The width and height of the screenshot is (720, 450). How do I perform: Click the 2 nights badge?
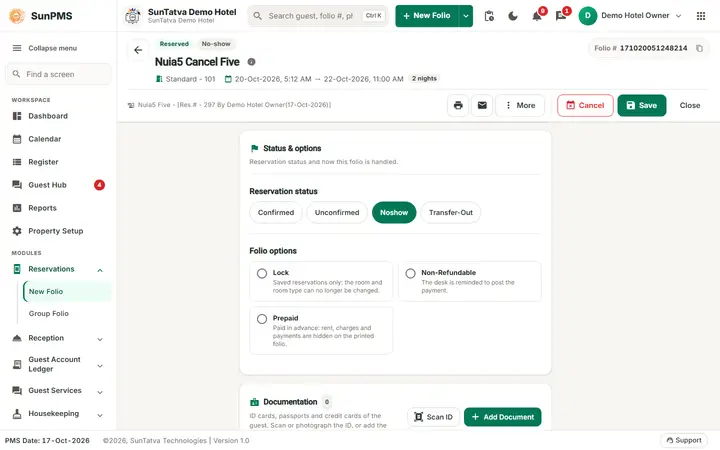(424, 79)
